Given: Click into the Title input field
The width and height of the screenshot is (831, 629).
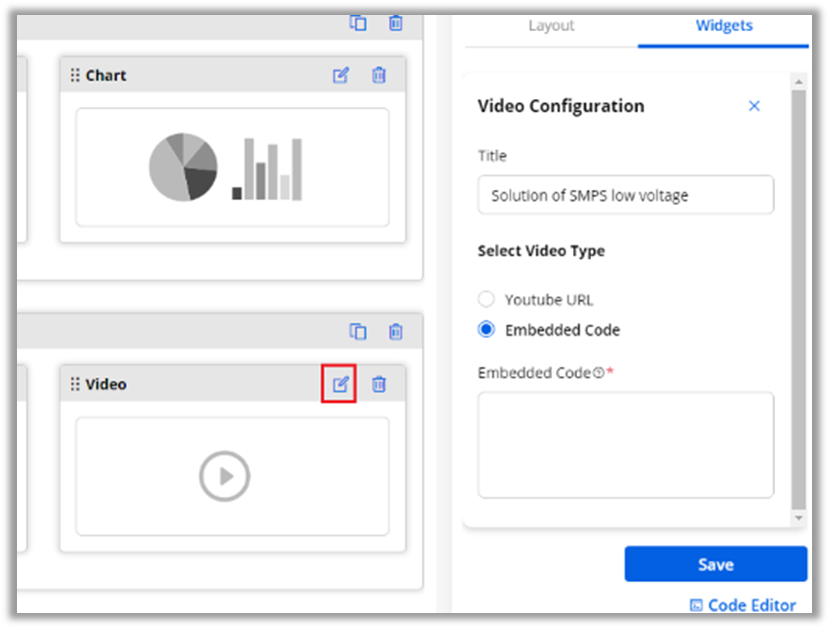Looking at the screenshot, I should pos(625,195).
